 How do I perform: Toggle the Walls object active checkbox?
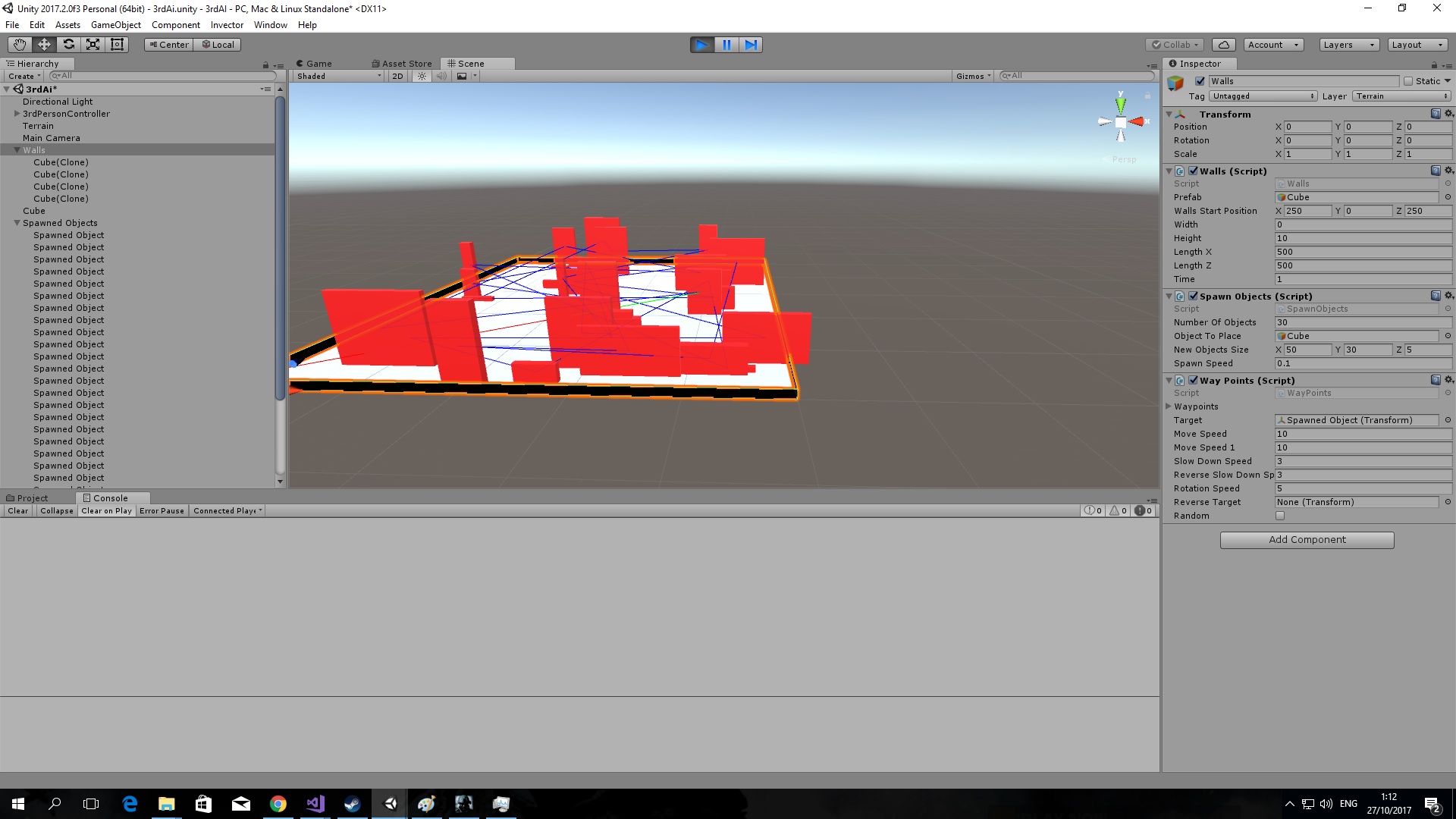pyautogui.click(x=1200, y=81)
